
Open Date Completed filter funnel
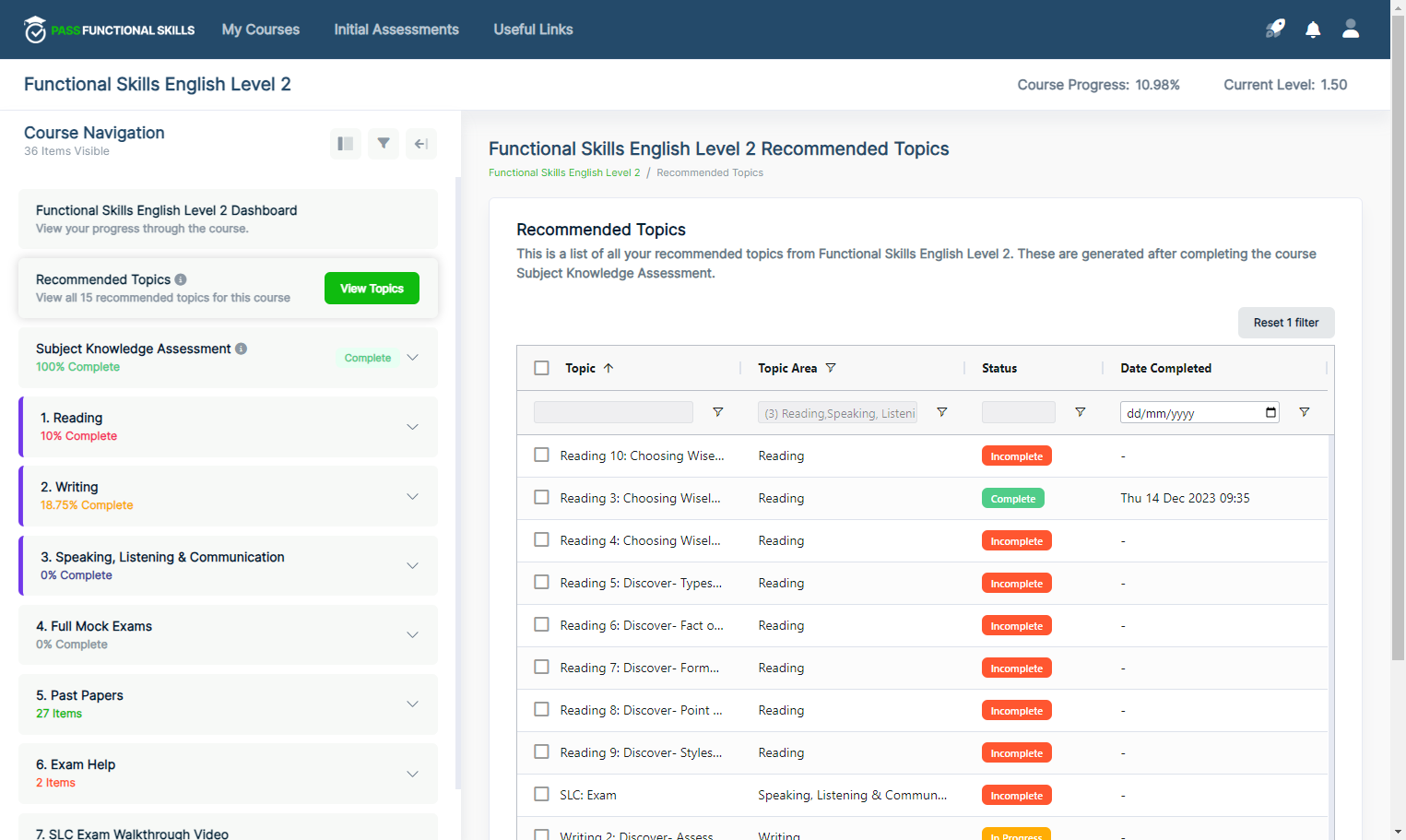1305,412
